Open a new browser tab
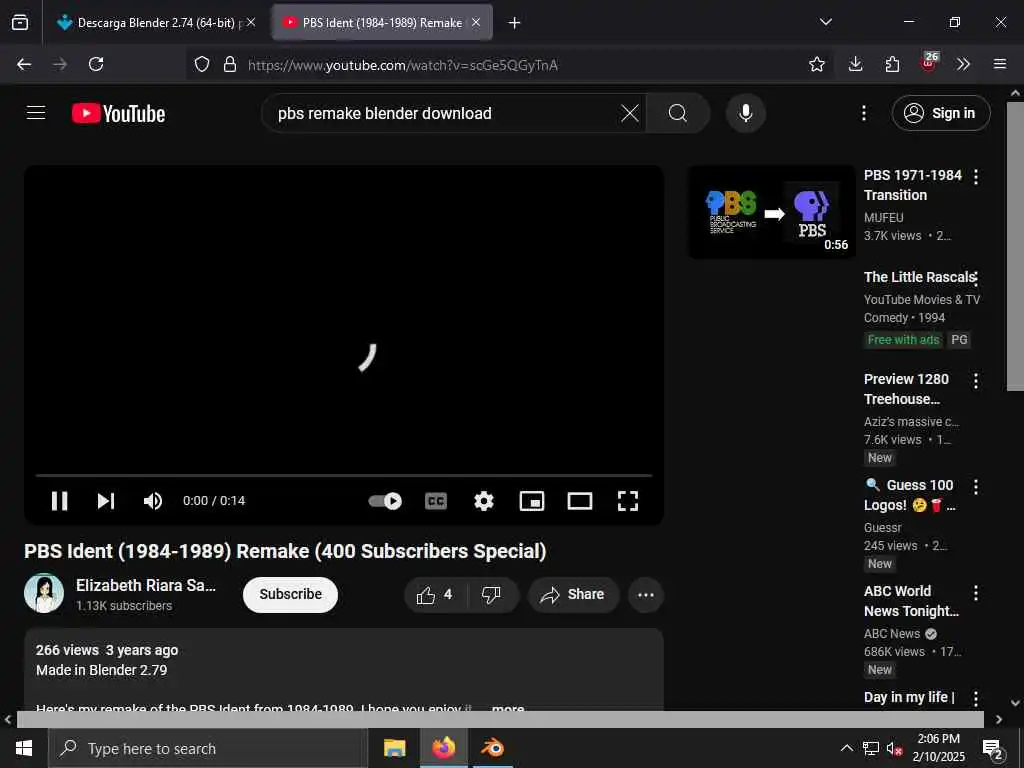Screen dimensions: 1024x768 point(514,23)
